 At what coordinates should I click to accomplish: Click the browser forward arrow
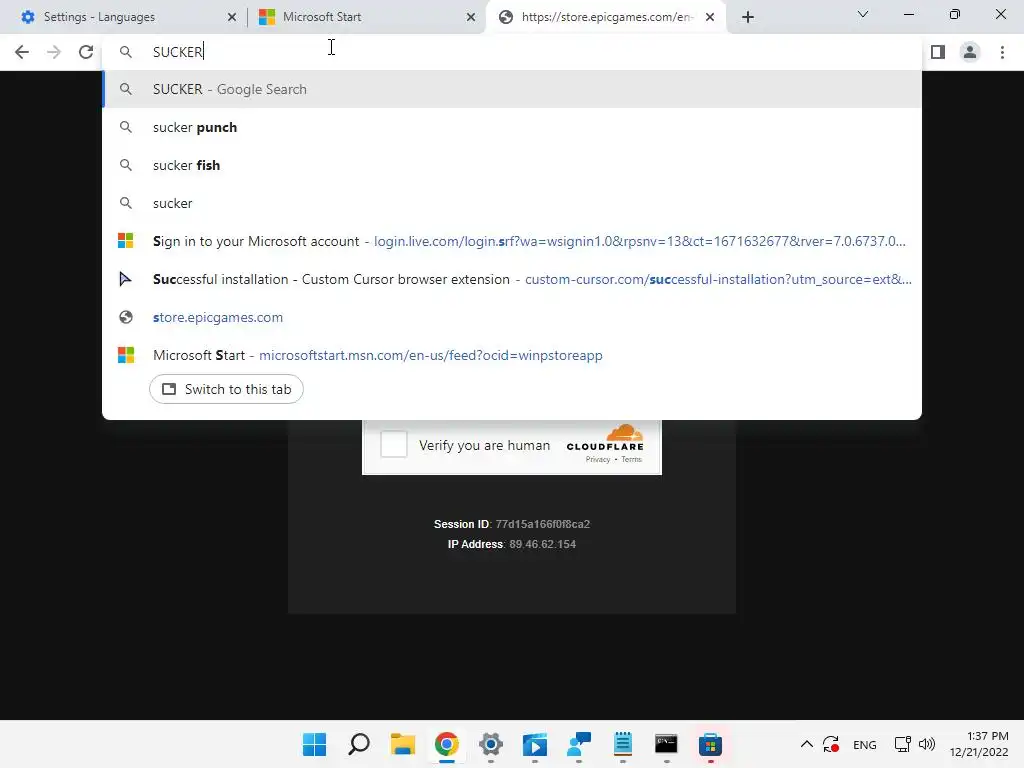54,52
